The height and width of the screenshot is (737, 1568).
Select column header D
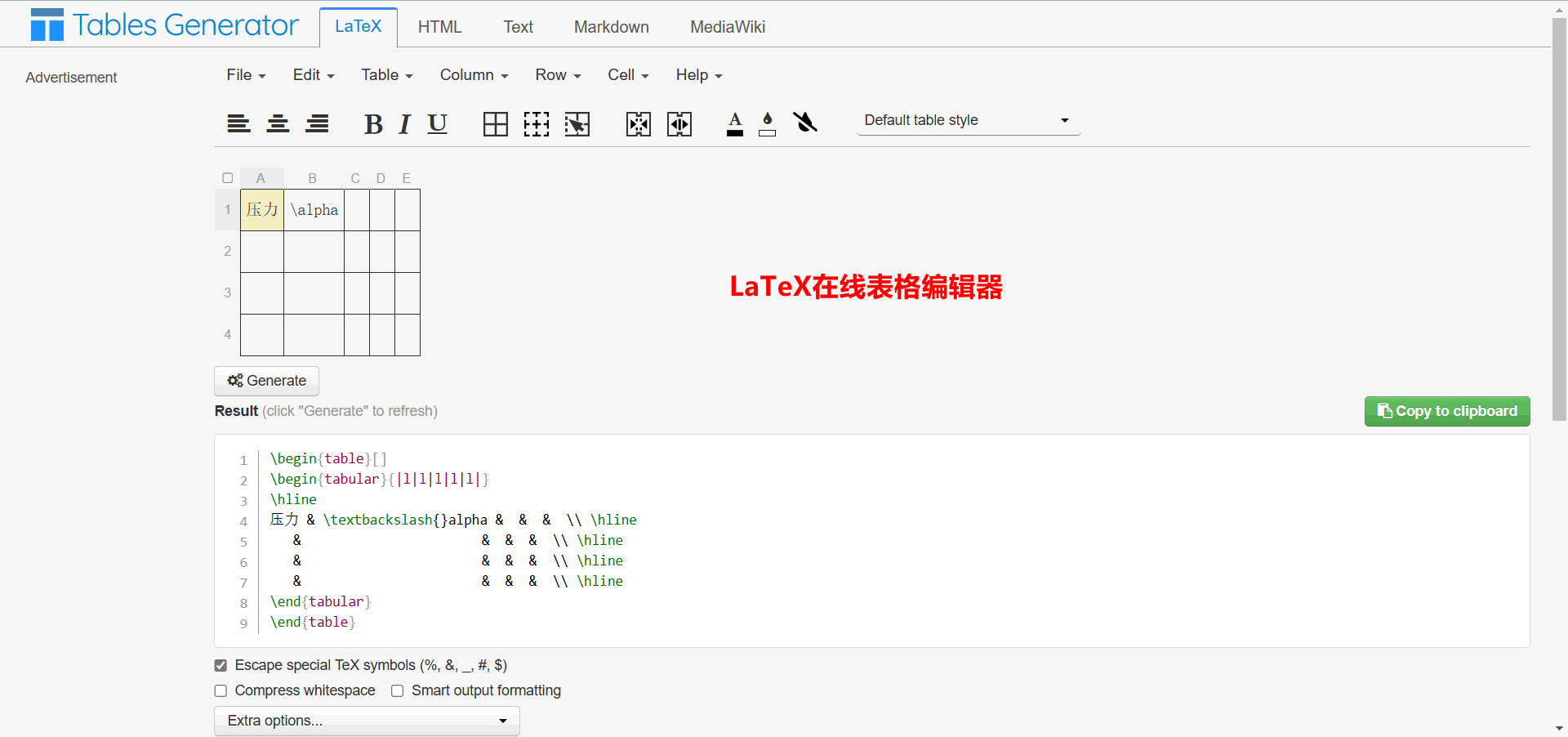click(381, 178)
